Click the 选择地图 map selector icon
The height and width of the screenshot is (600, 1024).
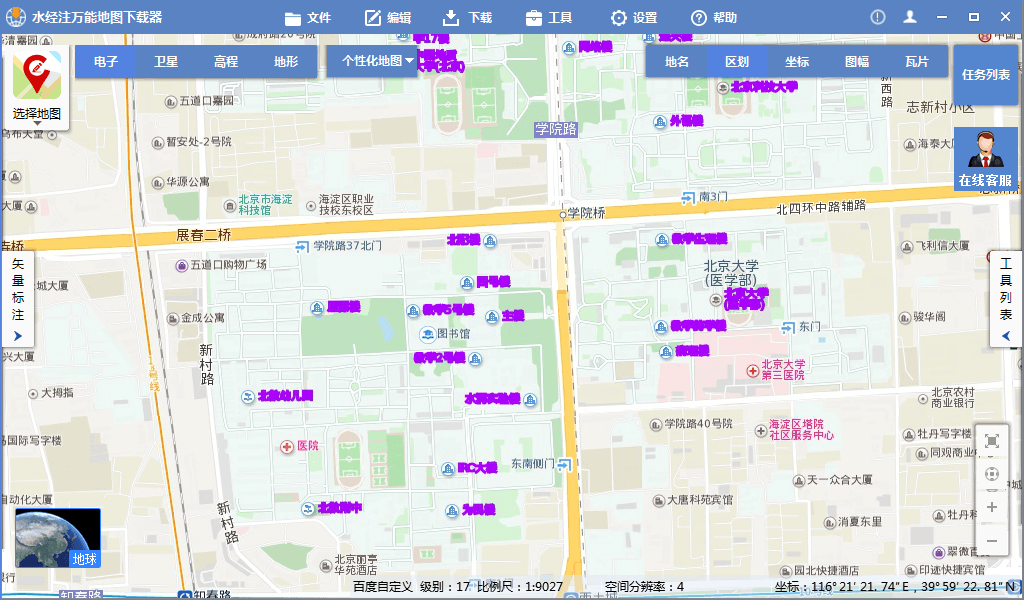(x=37, y=86)
